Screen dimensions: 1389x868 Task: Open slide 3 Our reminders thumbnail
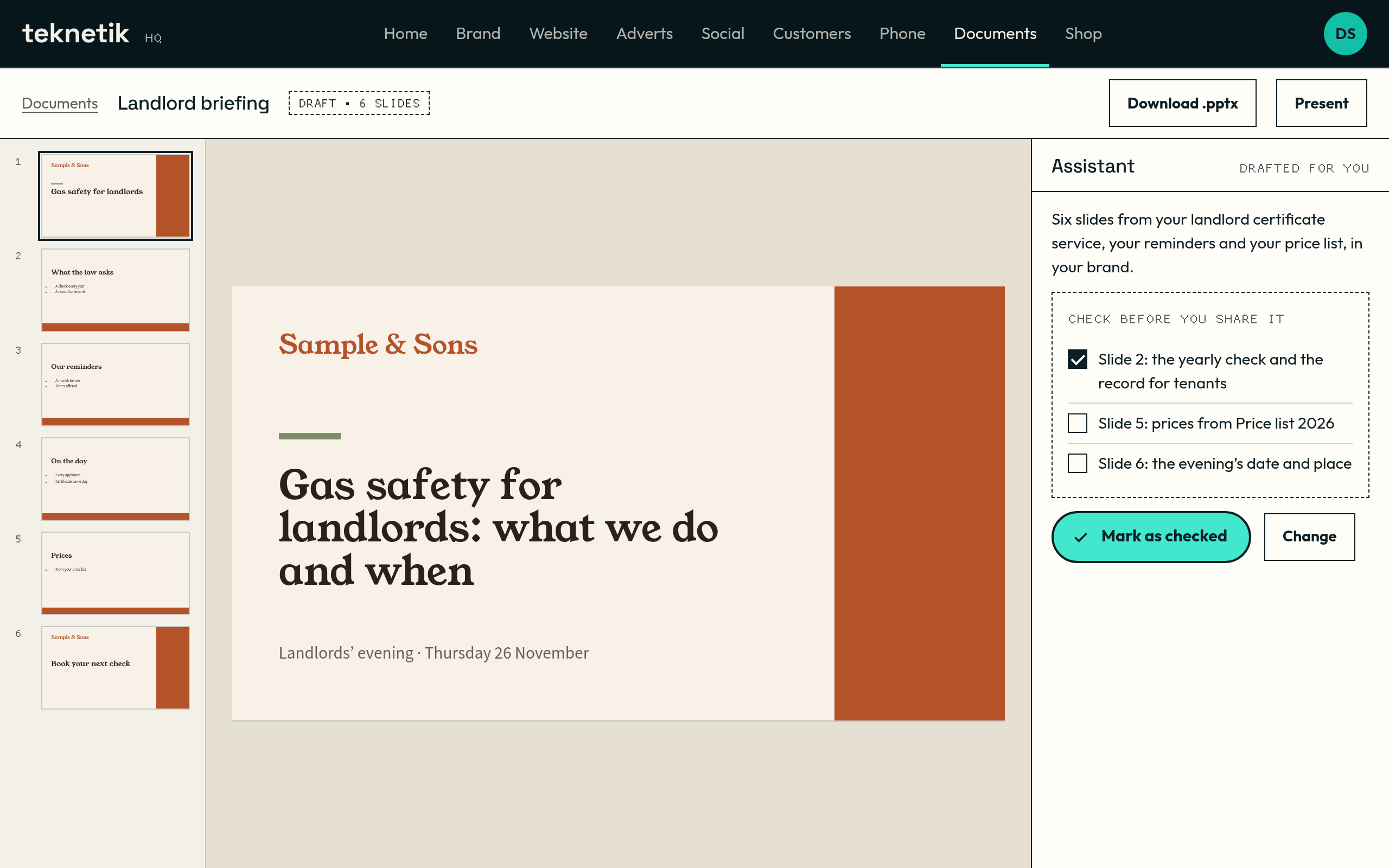116,385
